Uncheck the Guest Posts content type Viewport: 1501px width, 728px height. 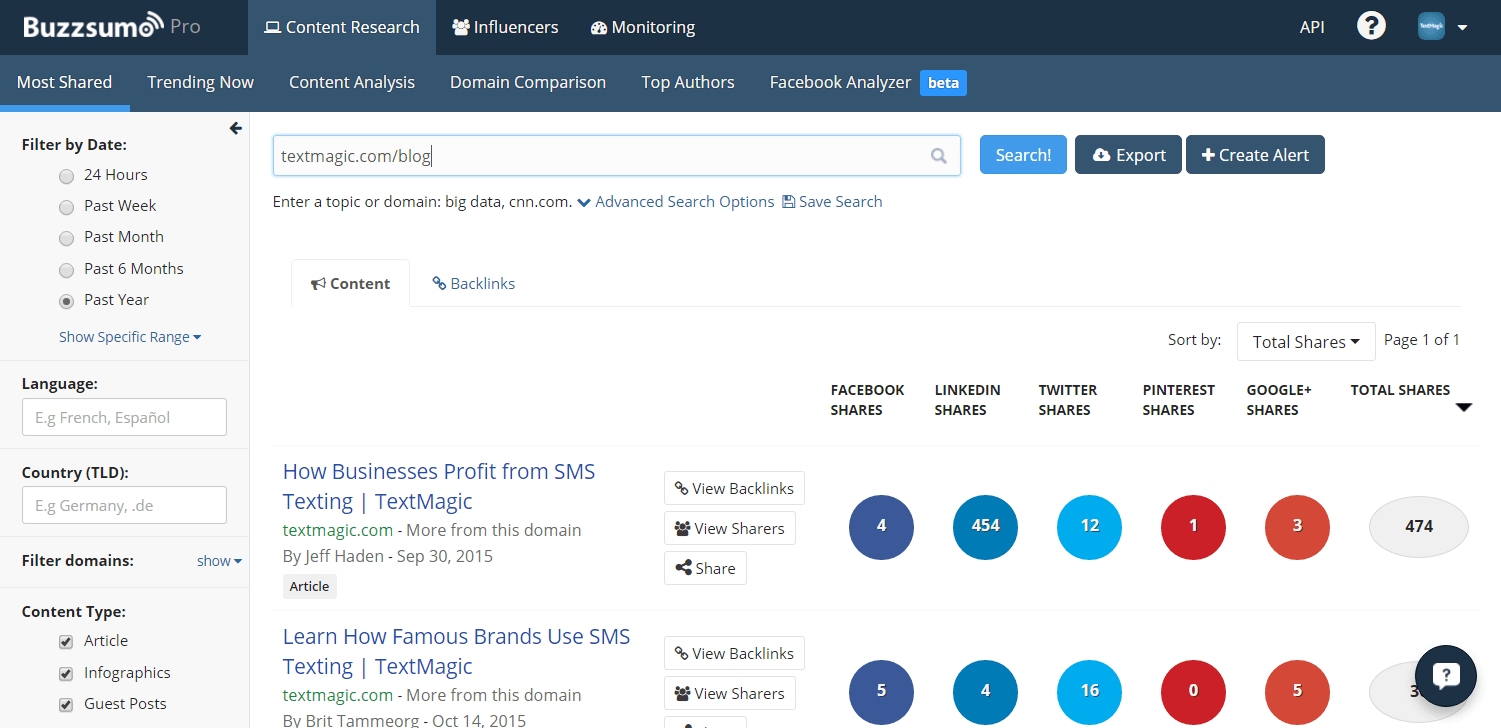click(x=66, y=704)
